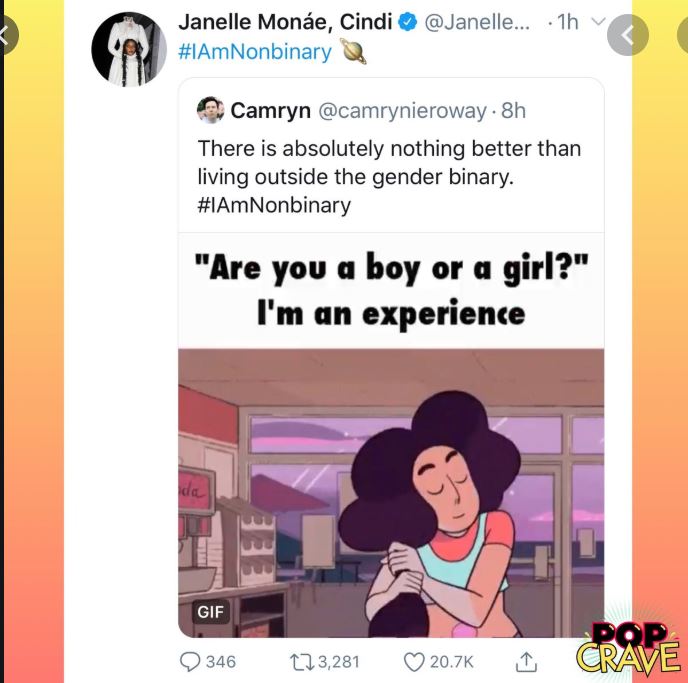
Task: Click the 1h tweet timestamp
Action: 568,22
